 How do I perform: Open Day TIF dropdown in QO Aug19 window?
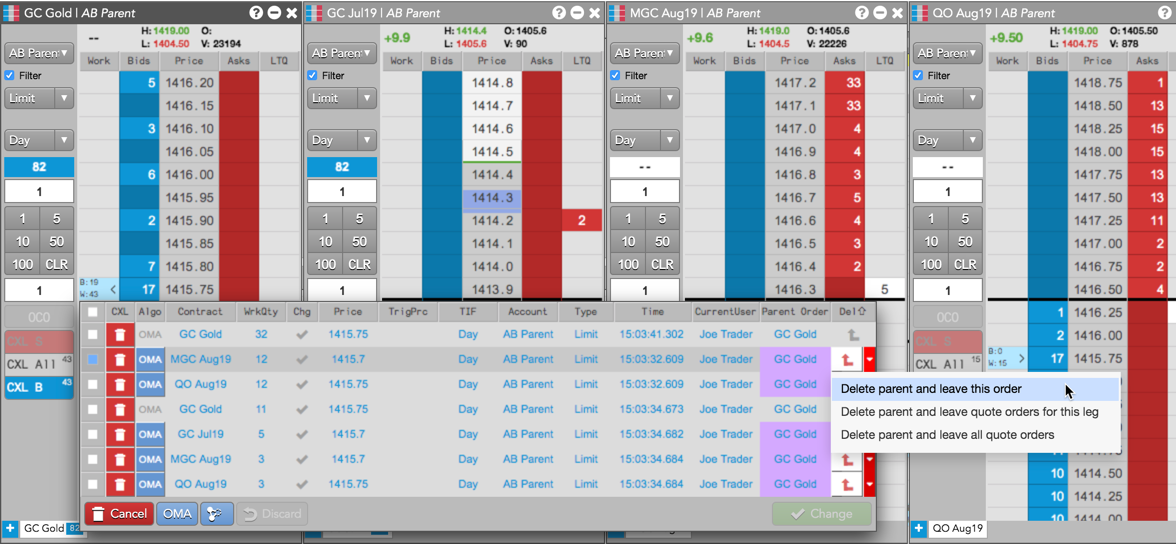click(x=948, y=140)
